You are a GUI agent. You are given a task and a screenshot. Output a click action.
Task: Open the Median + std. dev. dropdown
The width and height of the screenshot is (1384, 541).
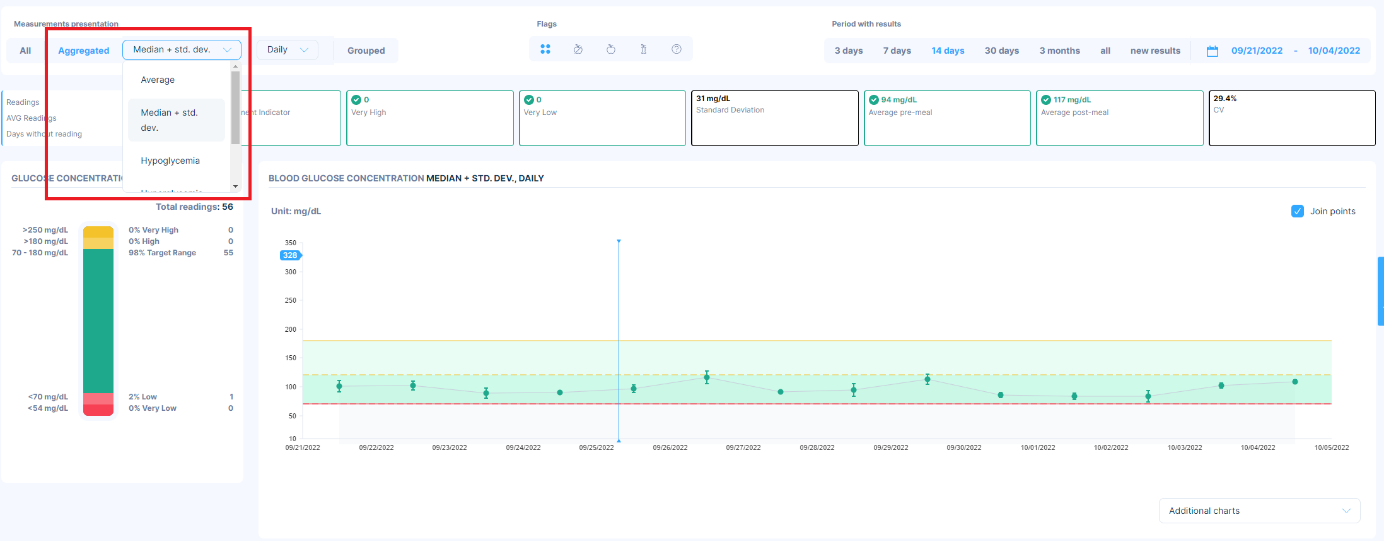point(182,50)
